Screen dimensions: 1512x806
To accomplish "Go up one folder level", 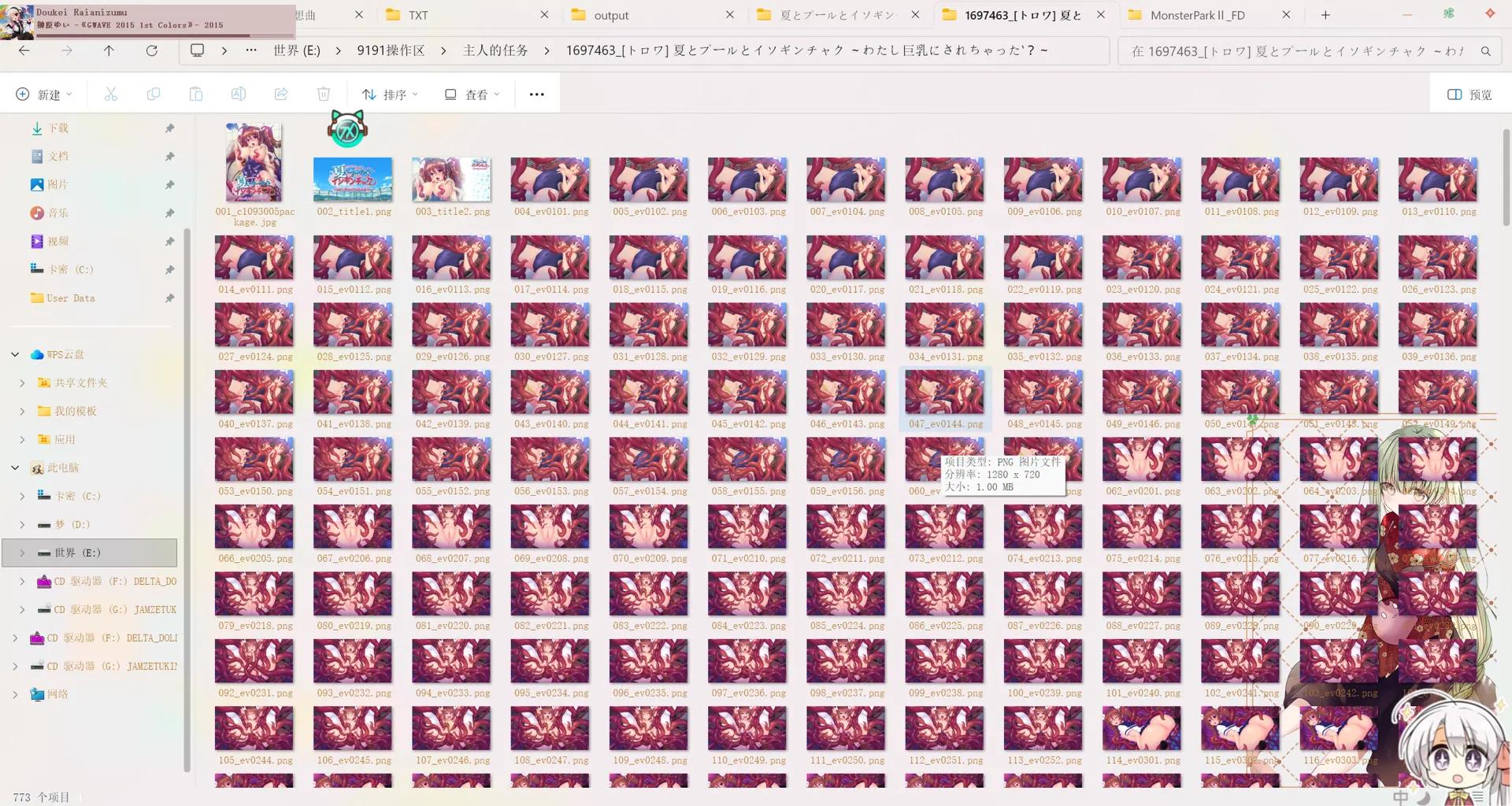I will click(109, 50).
